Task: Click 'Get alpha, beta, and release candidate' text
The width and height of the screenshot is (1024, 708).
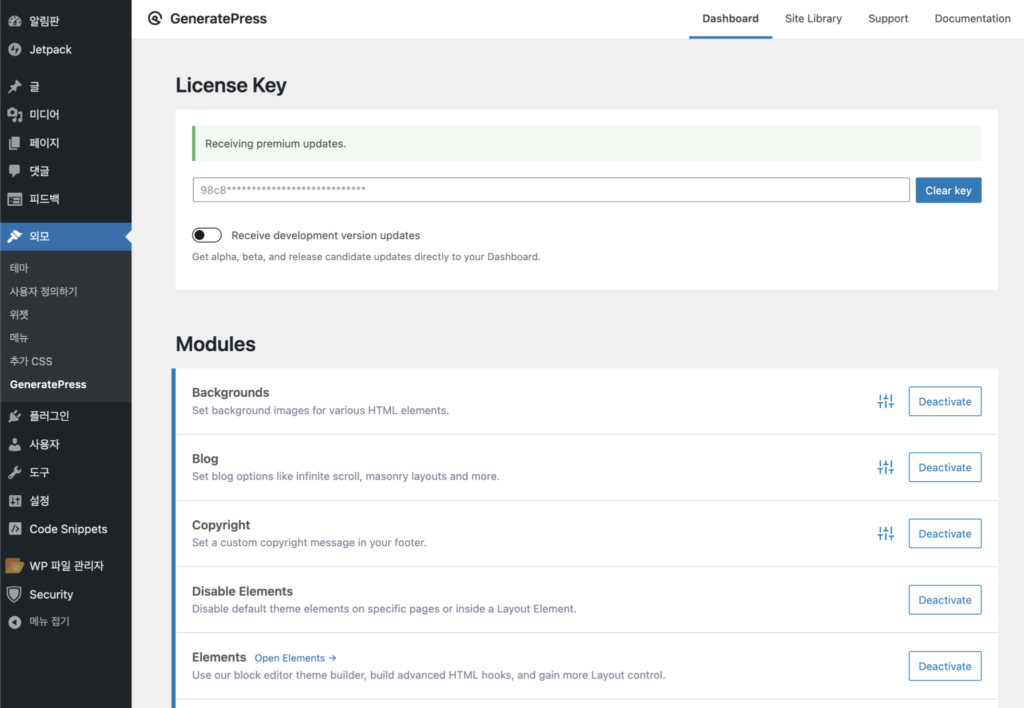Action: 366,257
